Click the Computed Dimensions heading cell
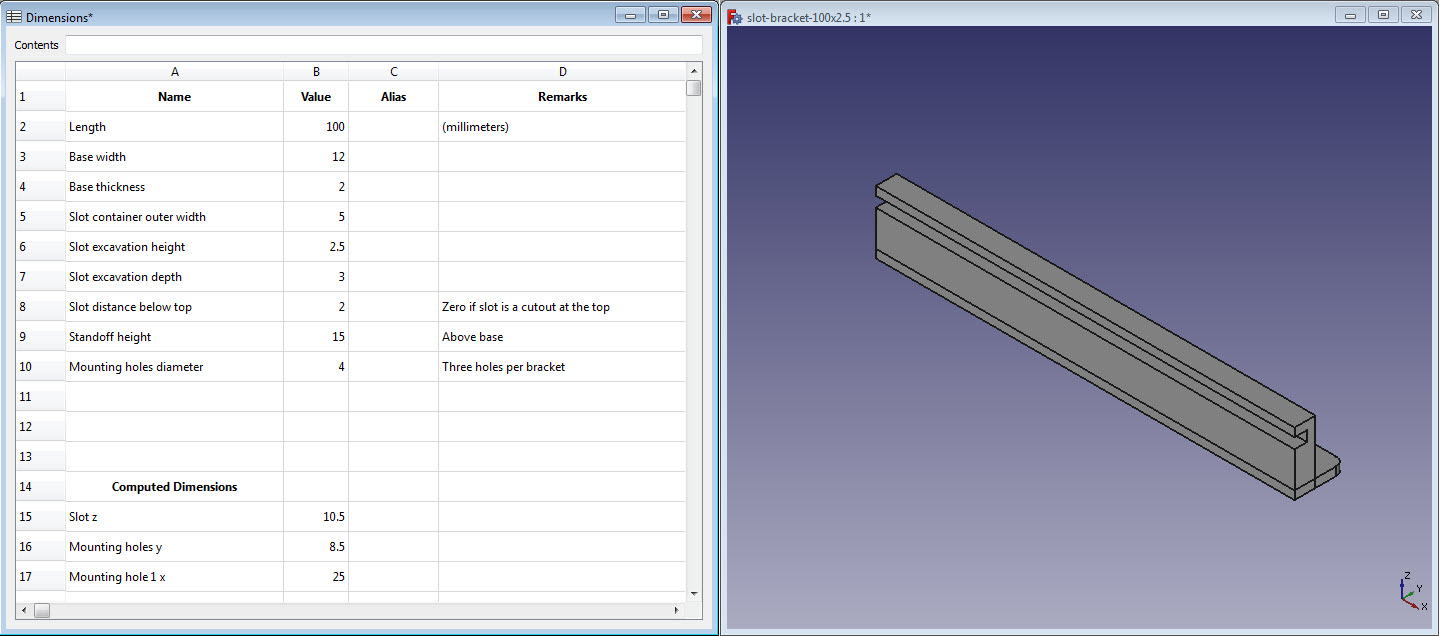Viewport: 1439px width, 636px height. pyautogui.click(x=174, y=486)
